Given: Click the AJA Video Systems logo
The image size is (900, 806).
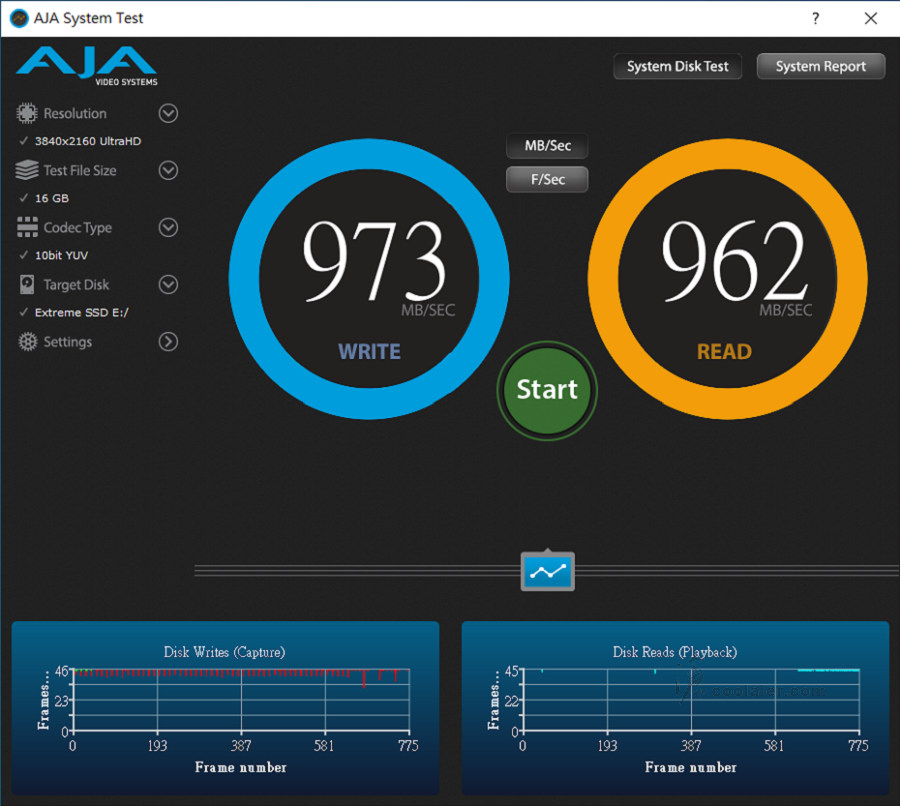Looking at the screenshot, I should pyautogui.click(x=86, y=66).
